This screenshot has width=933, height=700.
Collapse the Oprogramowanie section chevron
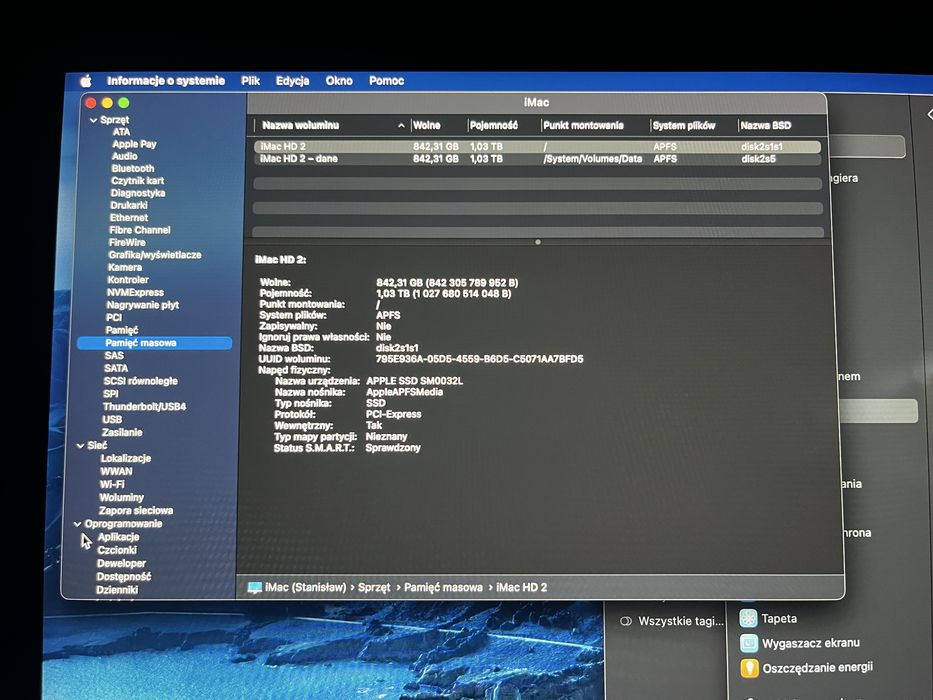[77, 524]
